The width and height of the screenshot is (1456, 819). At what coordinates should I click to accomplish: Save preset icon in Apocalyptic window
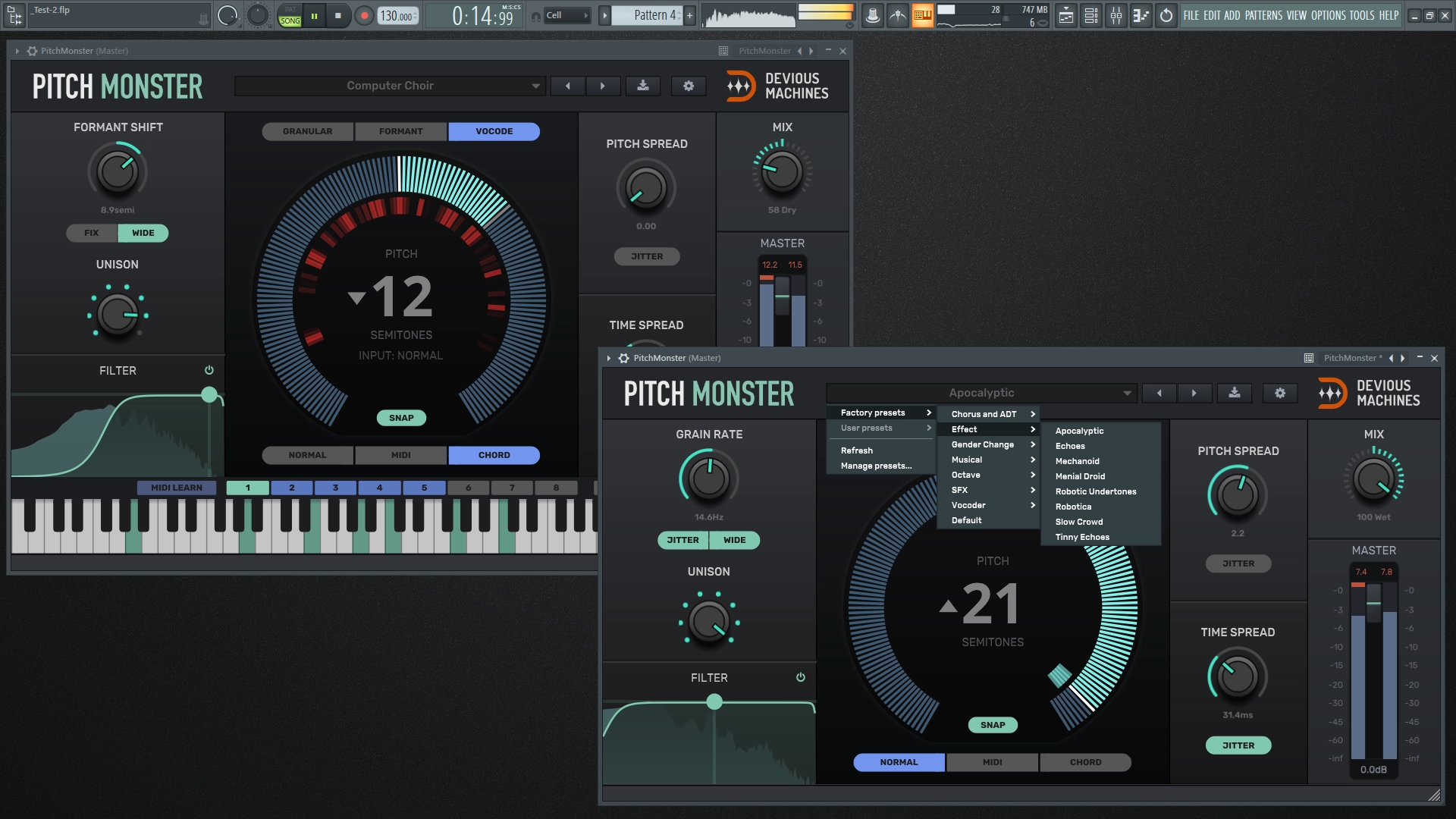[x=1235, y=393]
